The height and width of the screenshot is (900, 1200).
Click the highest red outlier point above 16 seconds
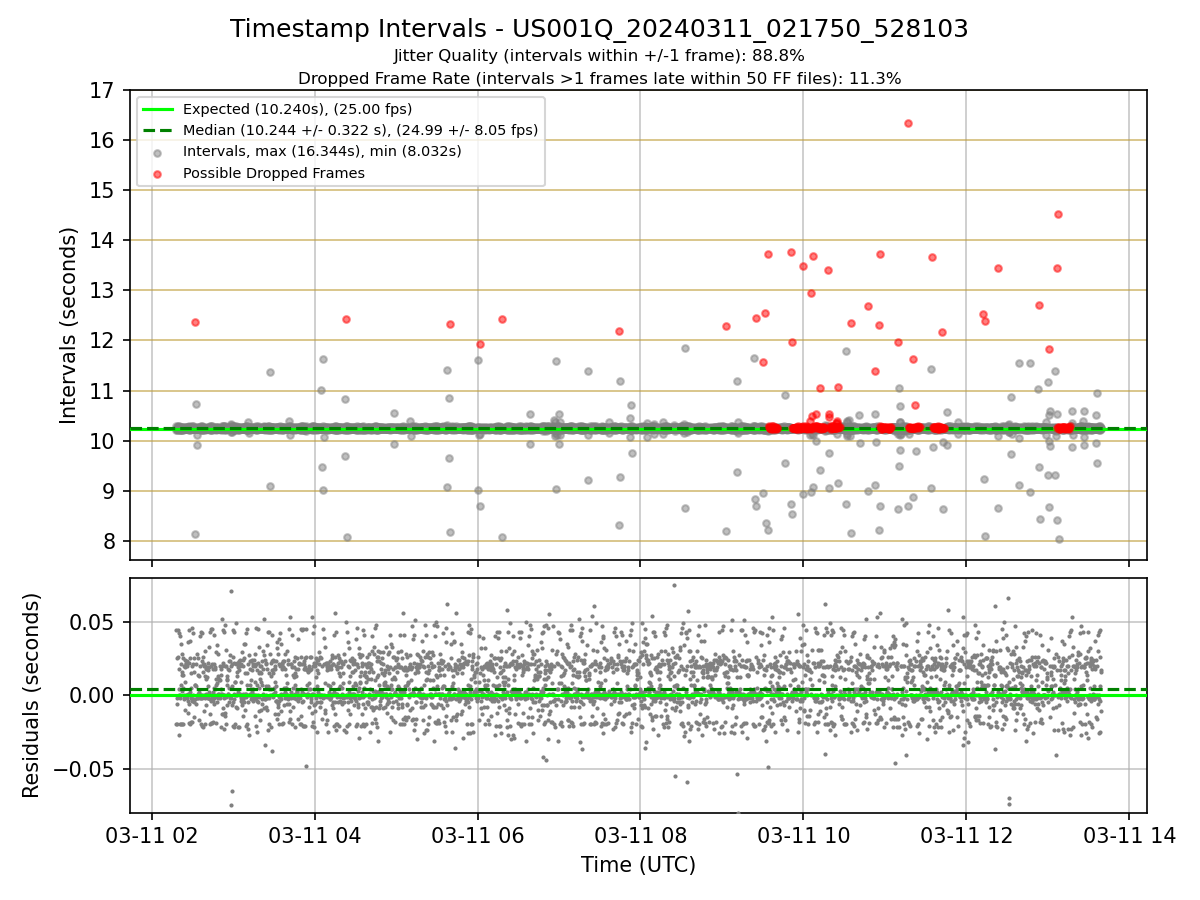[908, 123]
